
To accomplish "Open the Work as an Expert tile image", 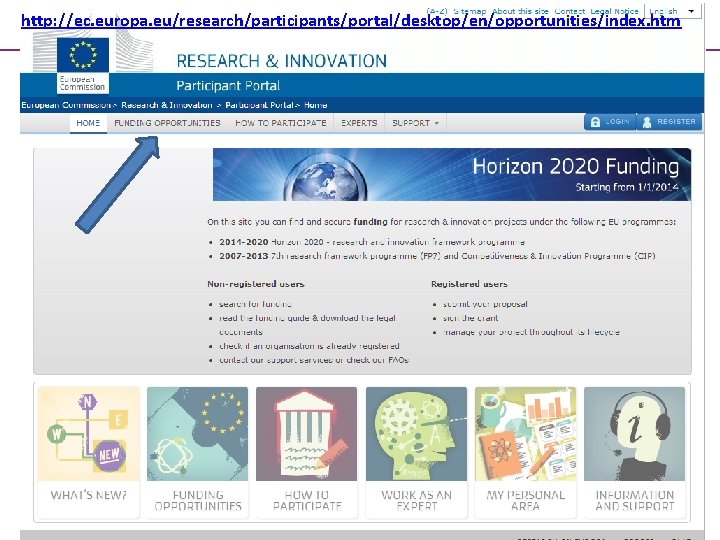I will point(416,434).
